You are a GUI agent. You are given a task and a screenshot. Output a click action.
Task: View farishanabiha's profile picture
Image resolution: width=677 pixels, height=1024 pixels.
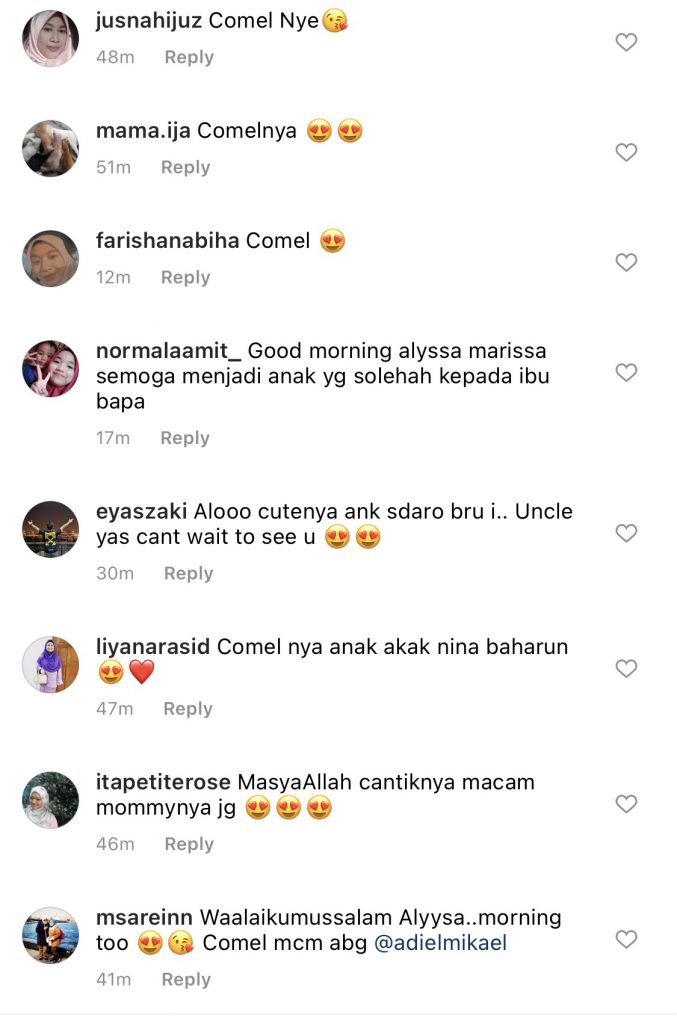50,259
